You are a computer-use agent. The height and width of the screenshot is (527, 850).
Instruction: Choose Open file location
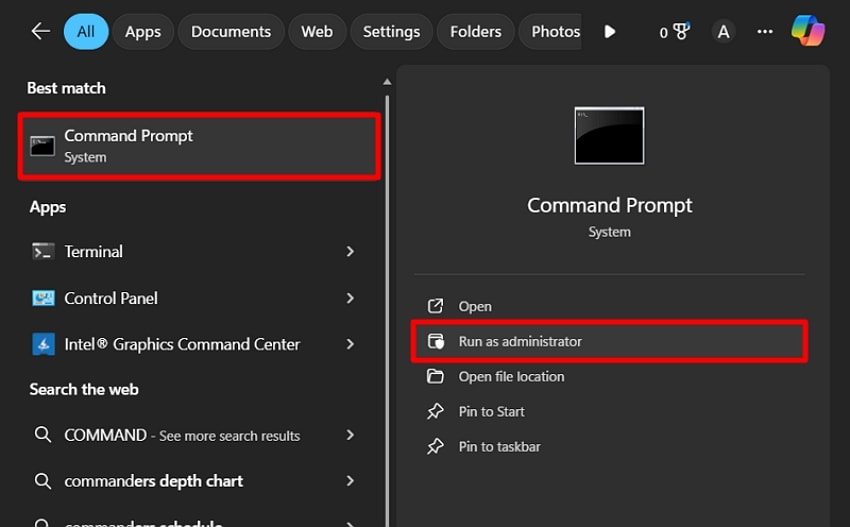click(609, 376)
